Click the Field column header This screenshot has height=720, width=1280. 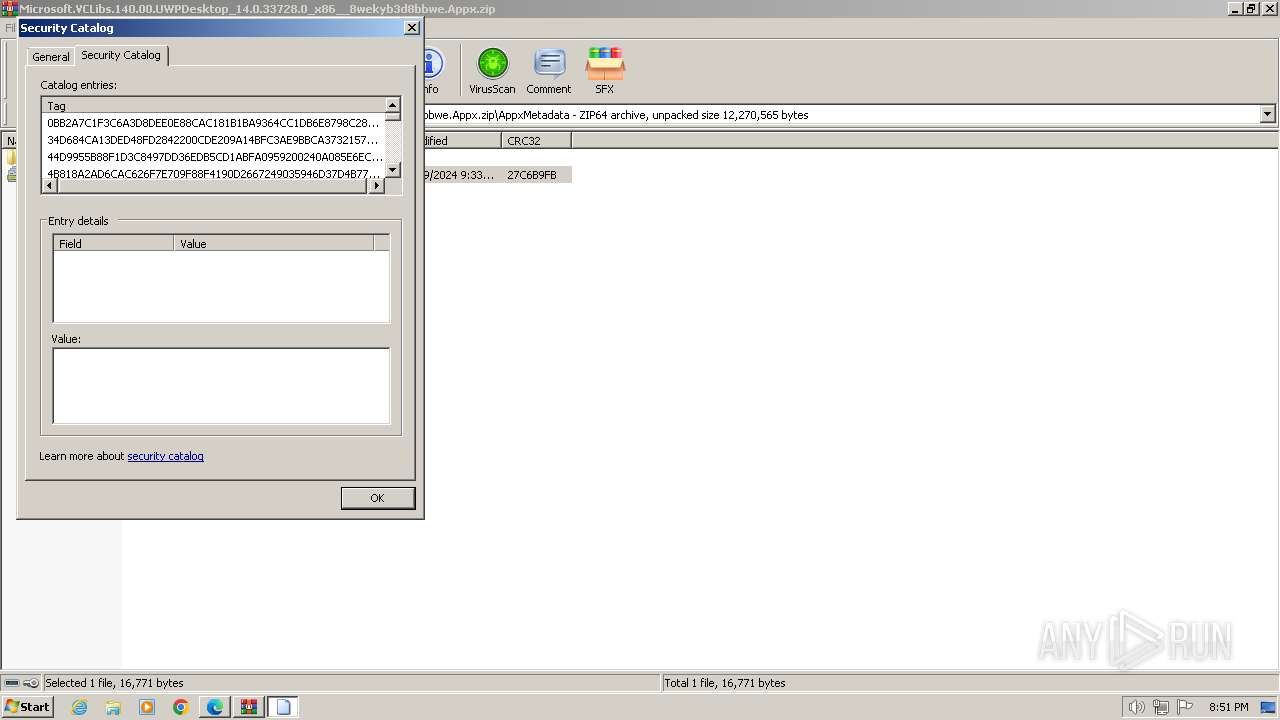pyautogui.click(x=113, y=243)
